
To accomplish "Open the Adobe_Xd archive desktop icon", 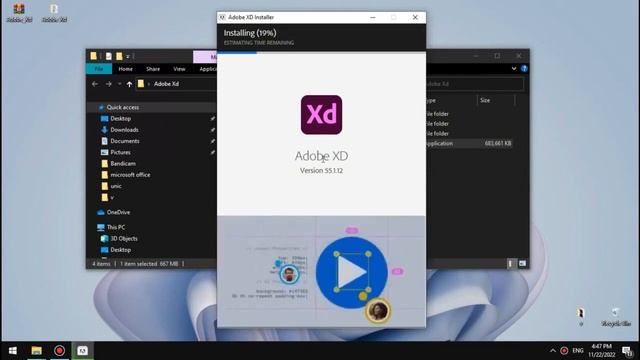I will point(19,13).
